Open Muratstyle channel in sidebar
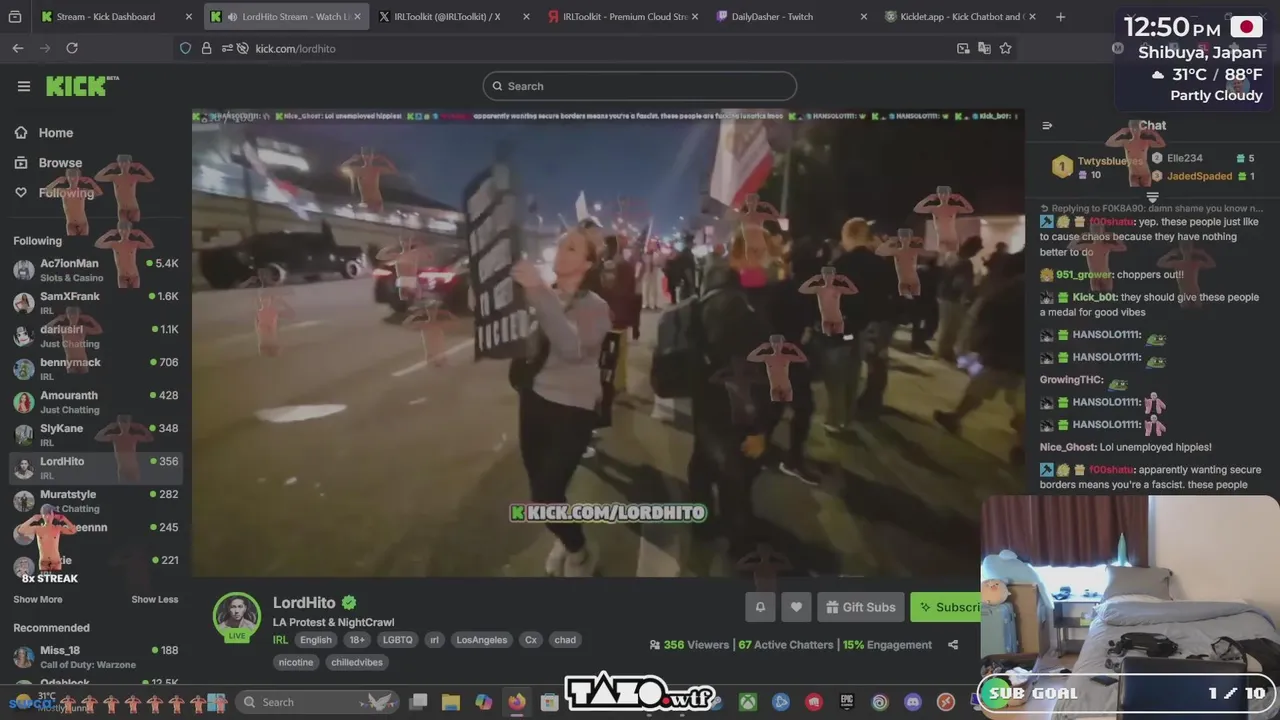1280x720 pixels. click(96, 501)
